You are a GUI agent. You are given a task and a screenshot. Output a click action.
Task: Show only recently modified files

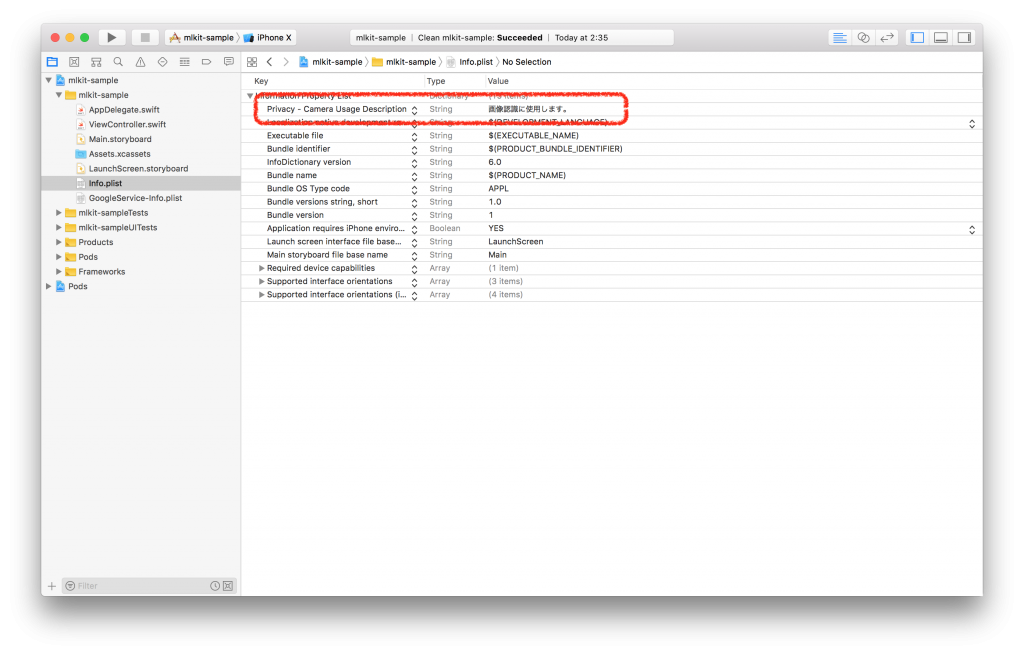pyautogui.click(x=215, y=586)
